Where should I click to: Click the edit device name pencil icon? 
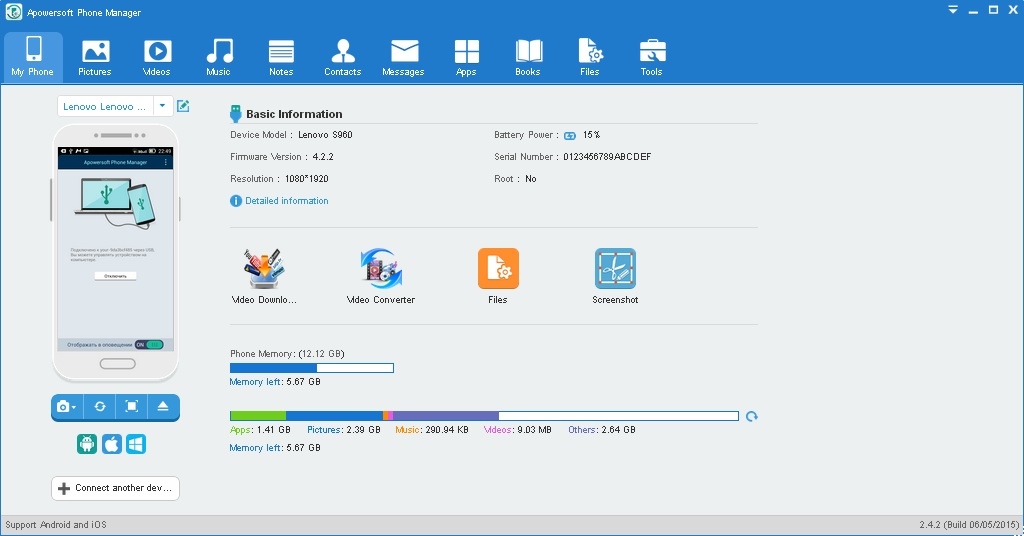183,106
